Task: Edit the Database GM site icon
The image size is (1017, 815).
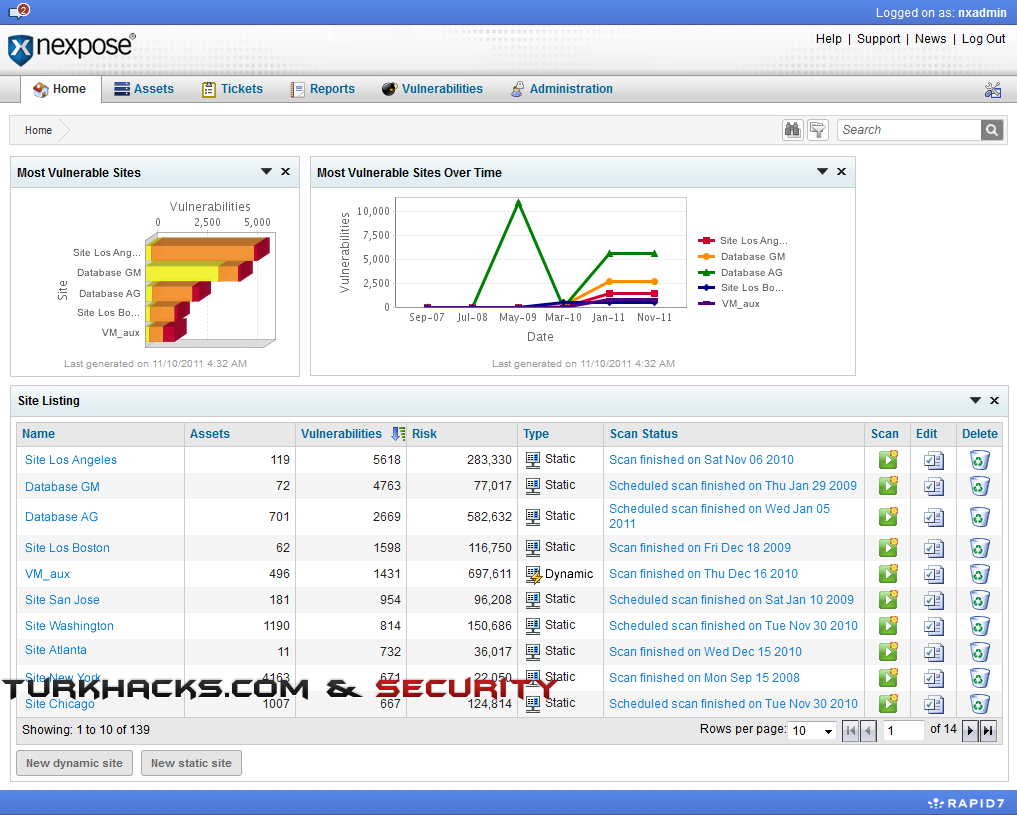Action: pos(933,486)
